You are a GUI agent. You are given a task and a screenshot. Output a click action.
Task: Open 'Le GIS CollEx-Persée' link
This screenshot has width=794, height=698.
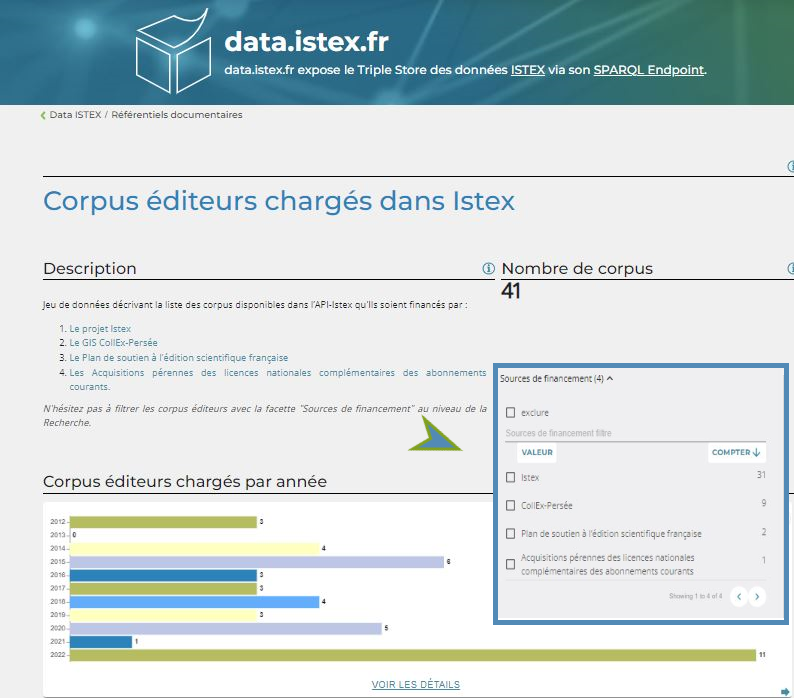click(x=113, y=343)
